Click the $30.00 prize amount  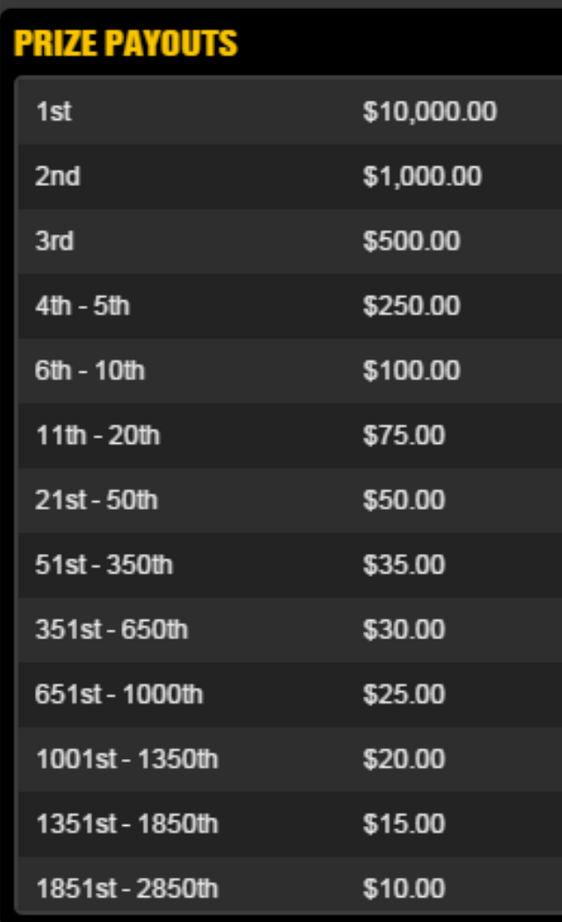click(x=404, y=629)
